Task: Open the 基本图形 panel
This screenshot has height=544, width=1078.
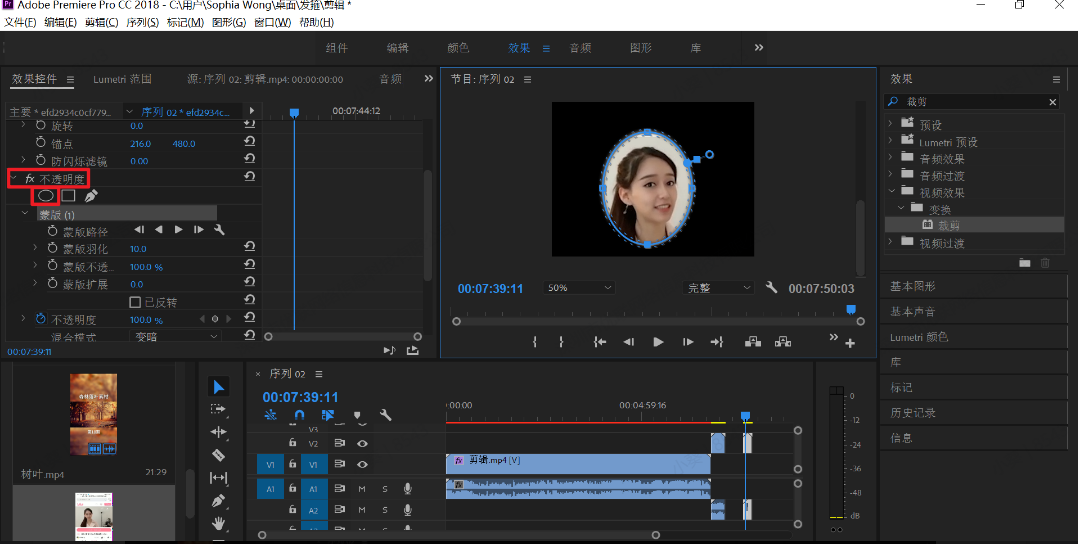Action: pos(913,287)
